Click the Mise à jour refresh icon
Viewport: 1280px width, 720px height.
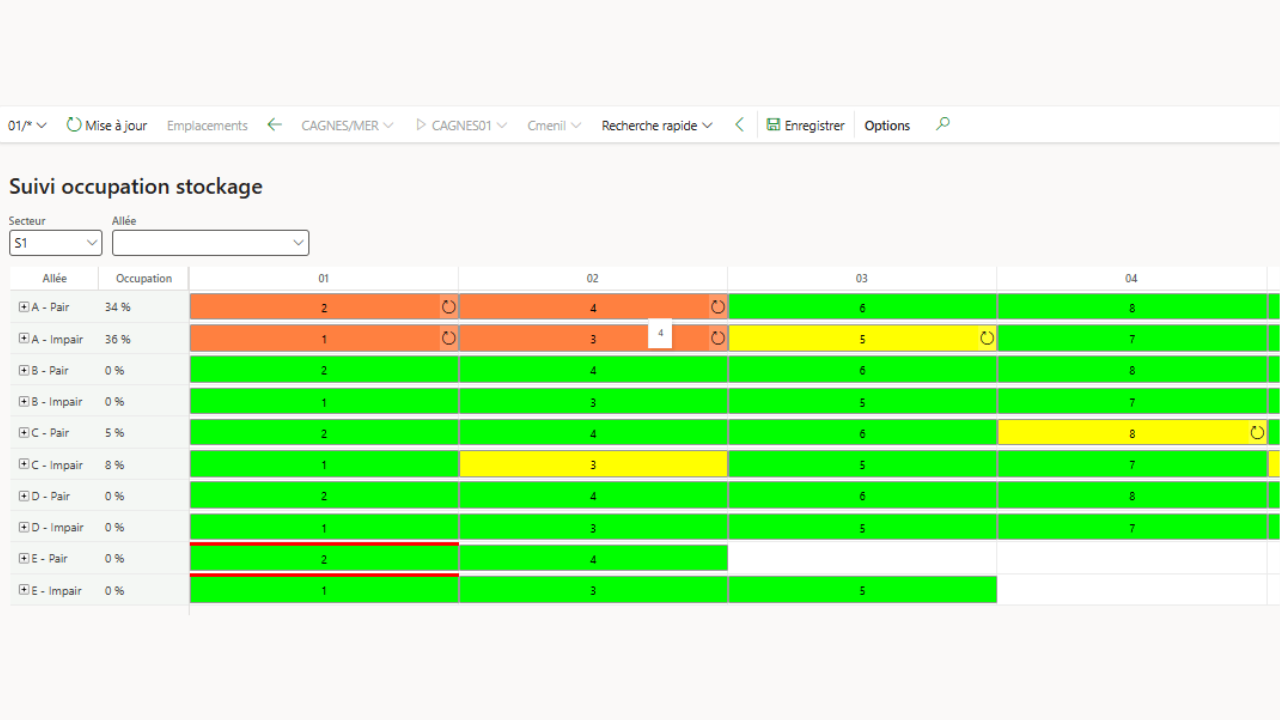[74, 125]
